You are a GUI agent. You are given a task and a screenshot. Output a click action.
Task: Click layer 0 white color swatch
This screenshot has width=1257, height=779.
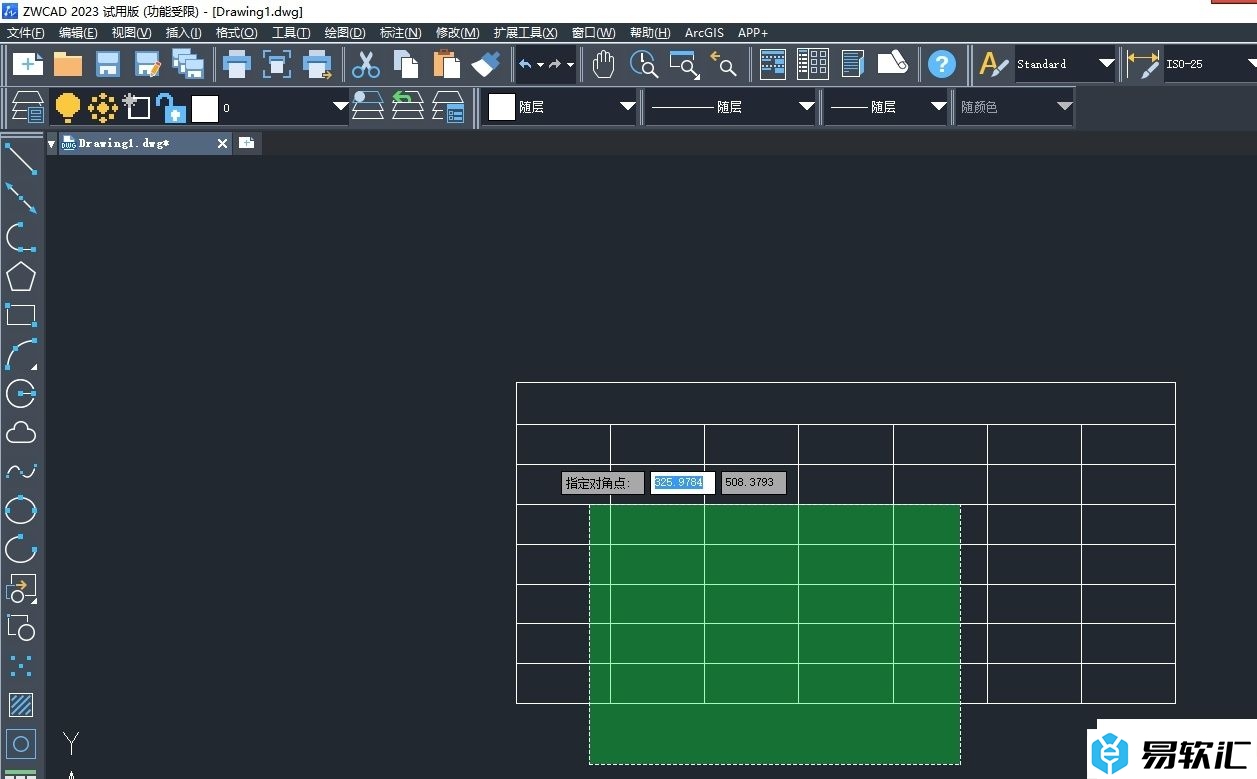point(205,108)
